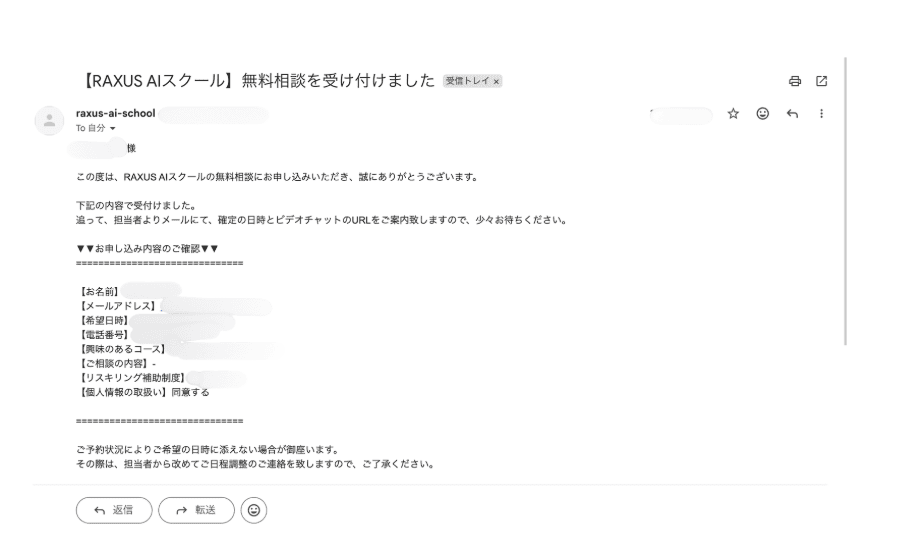The width and height of the screenshot is (910, 560).
Task: Open the email in a new window
Action: pyautogui.click(x=822, y=82)
